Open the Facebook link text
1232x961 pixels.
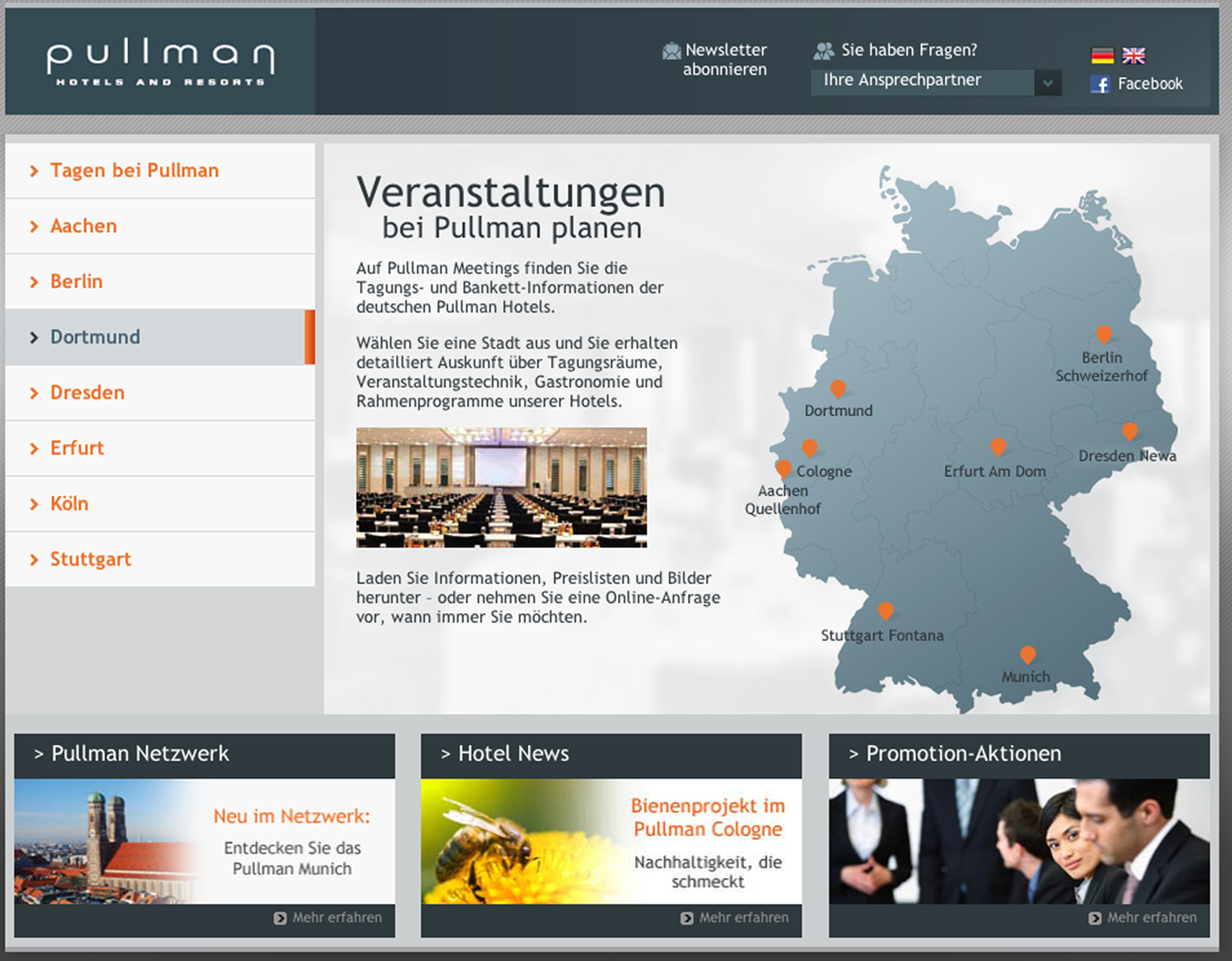1150,84
